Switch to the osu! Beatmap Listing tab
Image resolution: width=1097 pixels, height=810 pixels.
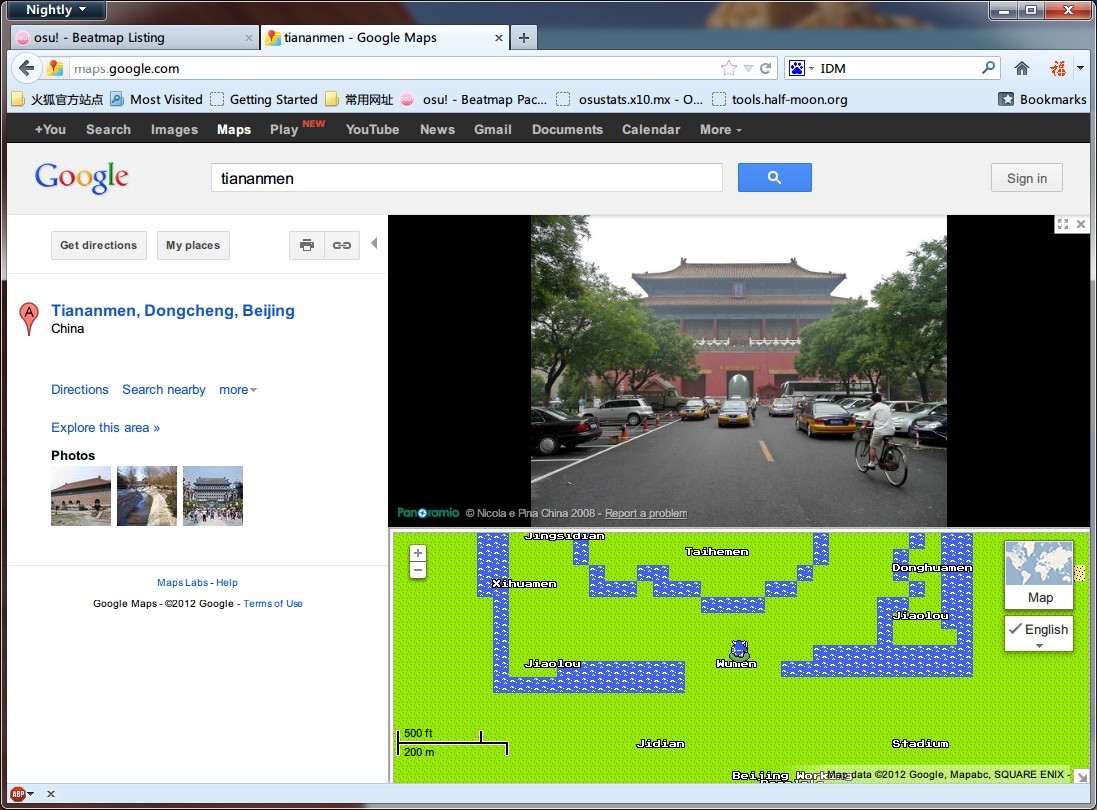(x=134, y=38)
